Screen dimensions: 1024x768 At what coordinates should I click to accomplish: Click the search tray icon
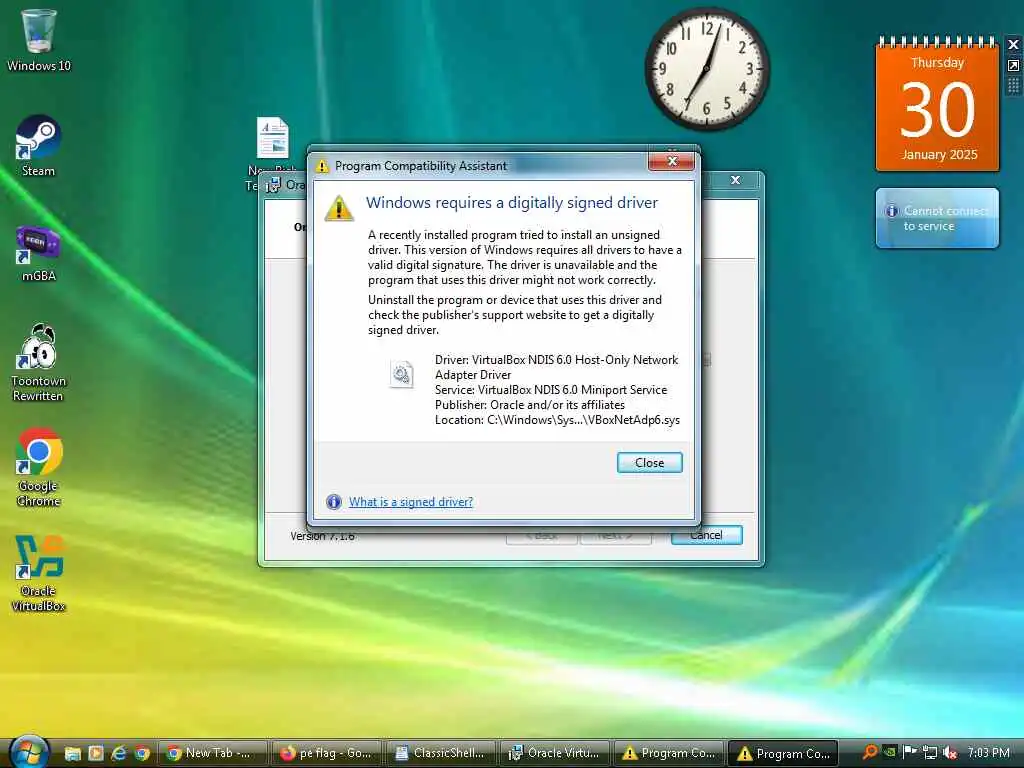[x=869, y=752]
